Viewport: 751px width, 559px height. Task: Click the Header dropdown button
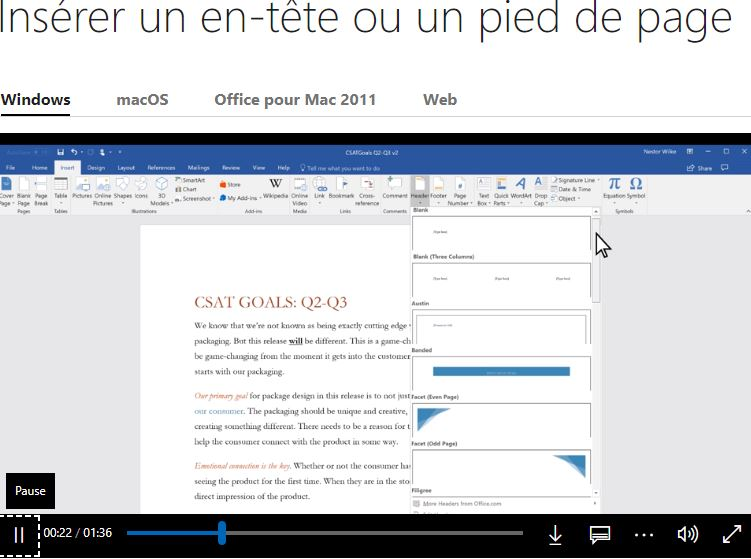[420, 190]
